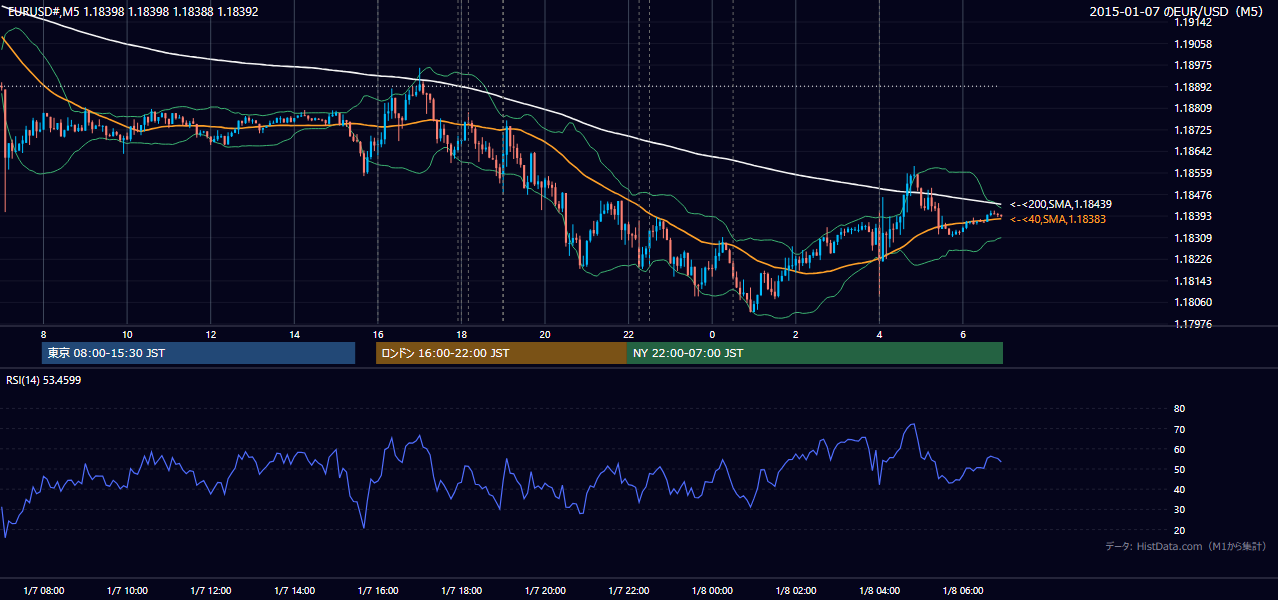Click the HistData.com data source credit
The image size is (1278, 600).
pos(1185,546)
